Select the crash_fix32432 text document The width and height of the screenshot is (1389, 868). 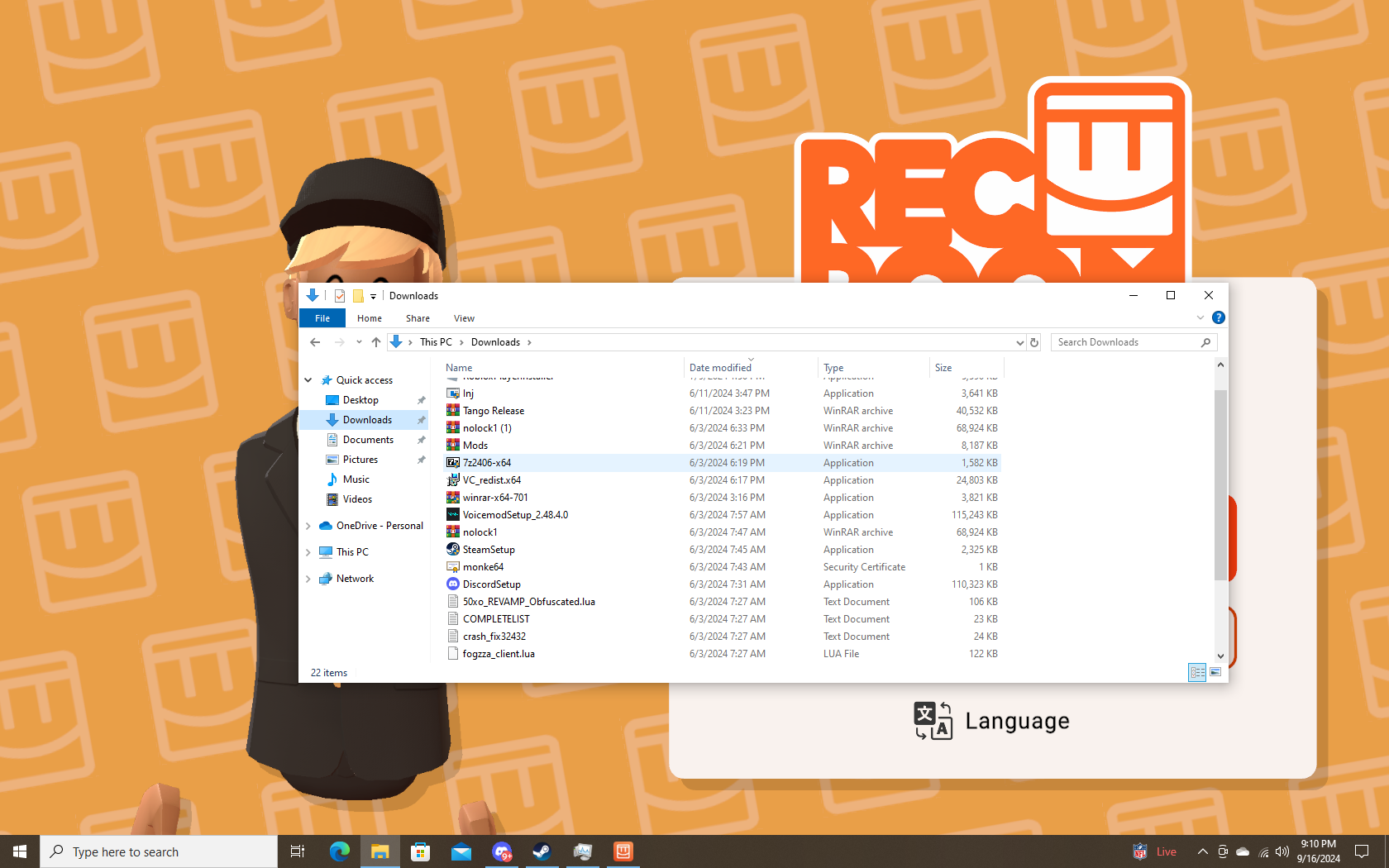(x=494, y=637)
